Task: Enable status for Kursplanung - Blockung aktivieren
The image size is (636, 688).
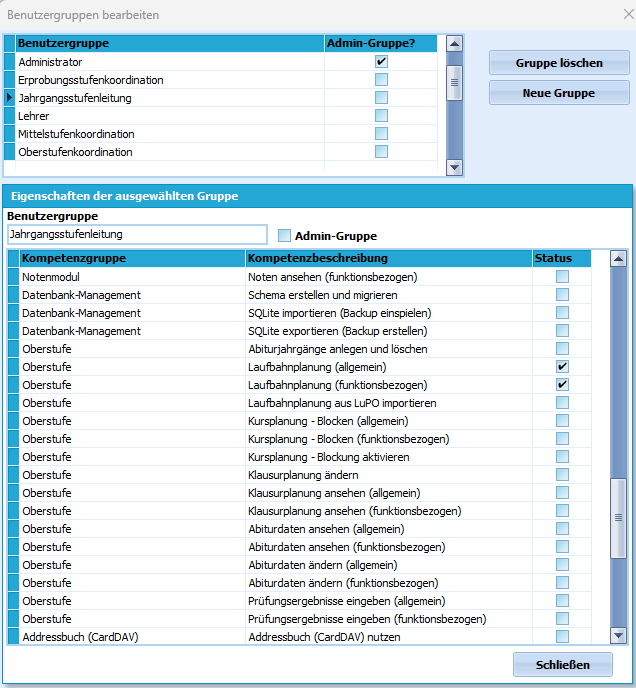Action: click(562, 456)
